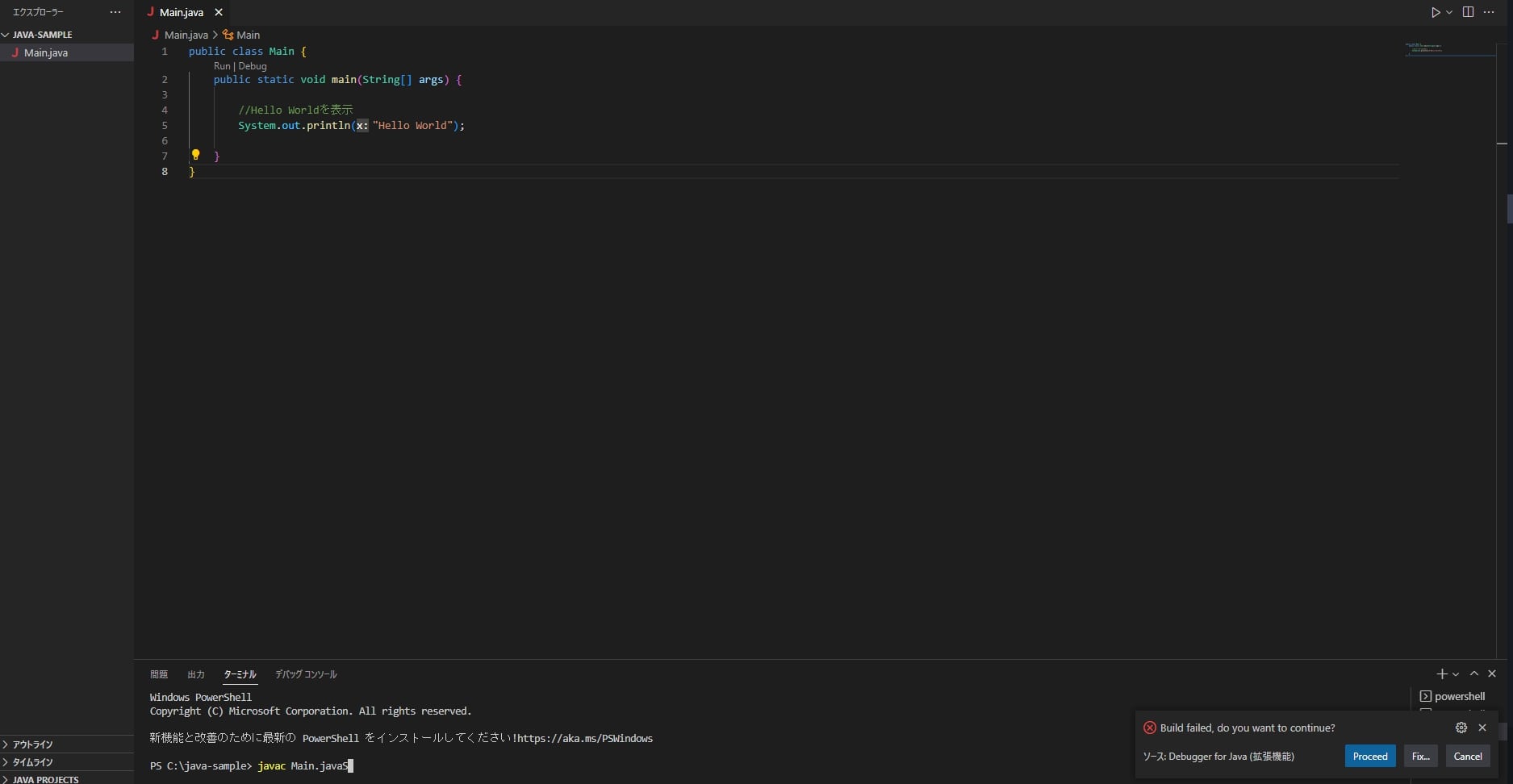Open run options dropdown beside play icon
The width and height of the screenshot is (1513, 784).
pos(1449,12)
